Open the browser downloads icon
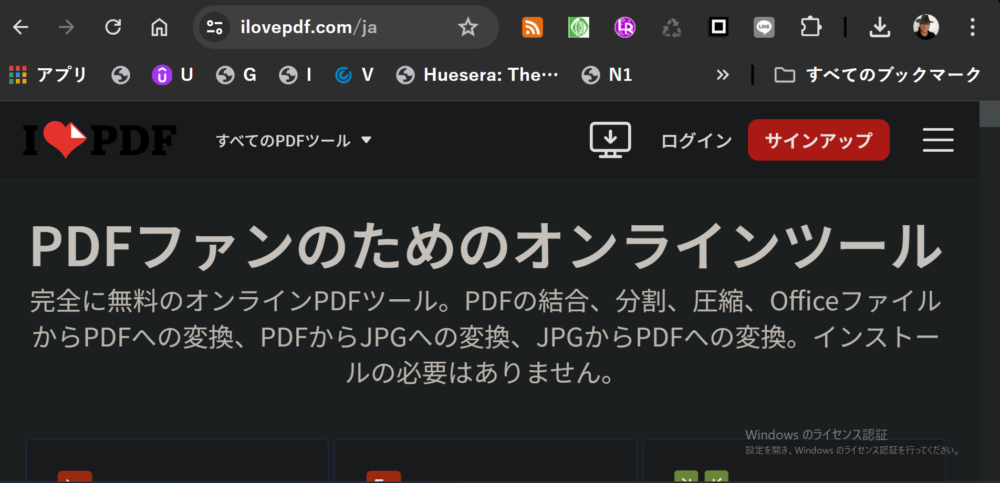The width and height of the screenshot is (1000, 483). click(880, 28)
